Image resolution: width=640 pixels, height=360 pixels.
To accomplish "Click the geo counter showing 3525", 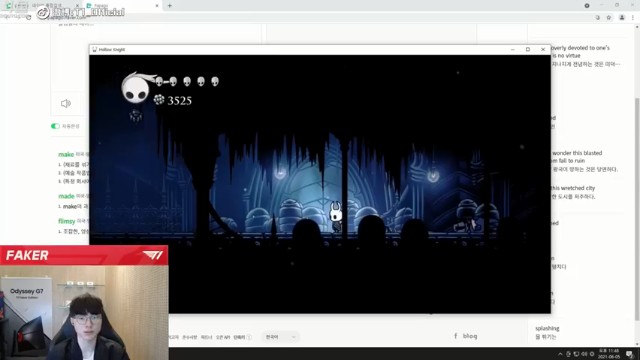I will [173, 100].
